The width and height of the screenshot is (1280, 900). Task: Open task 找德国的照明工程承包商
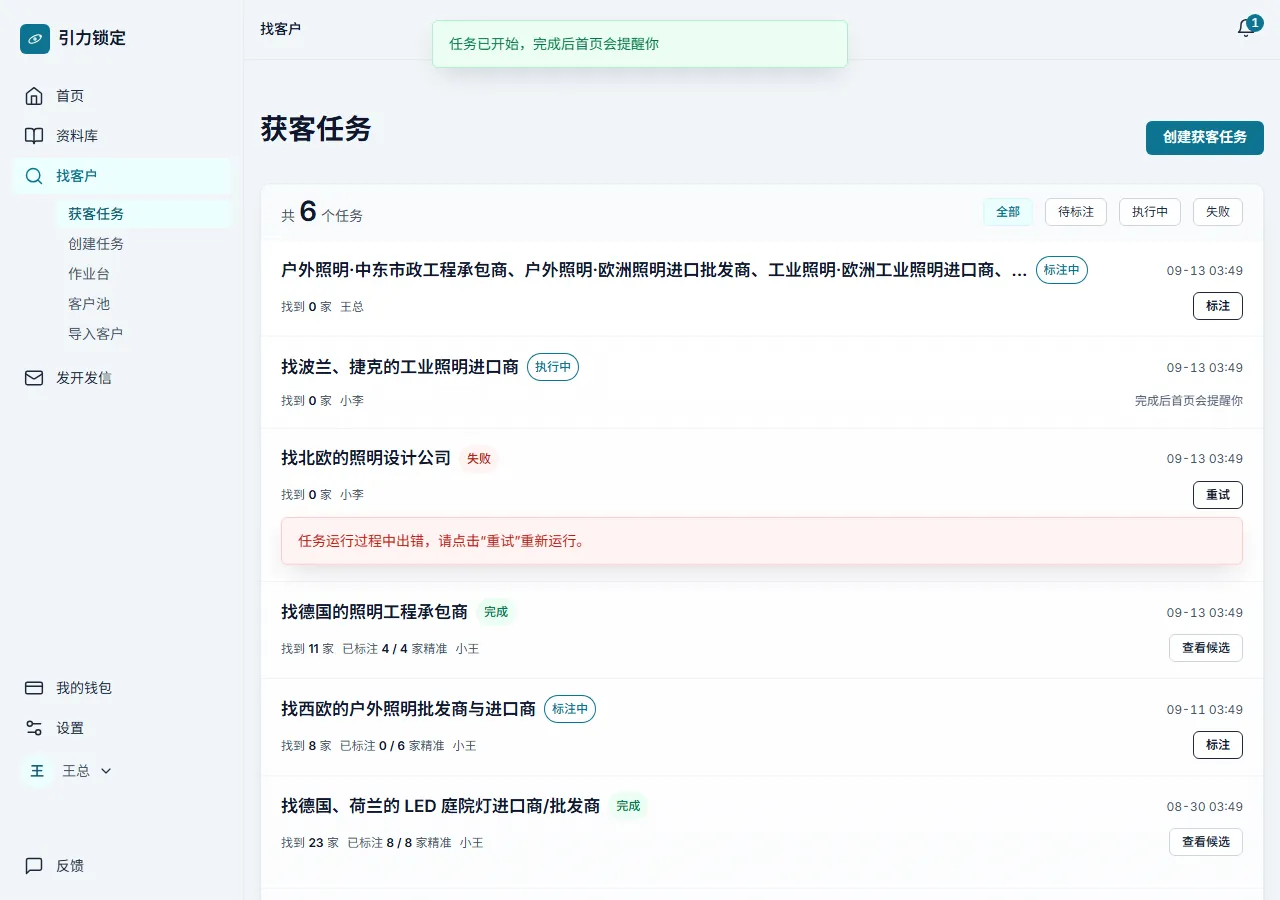[x=374, y=612]
